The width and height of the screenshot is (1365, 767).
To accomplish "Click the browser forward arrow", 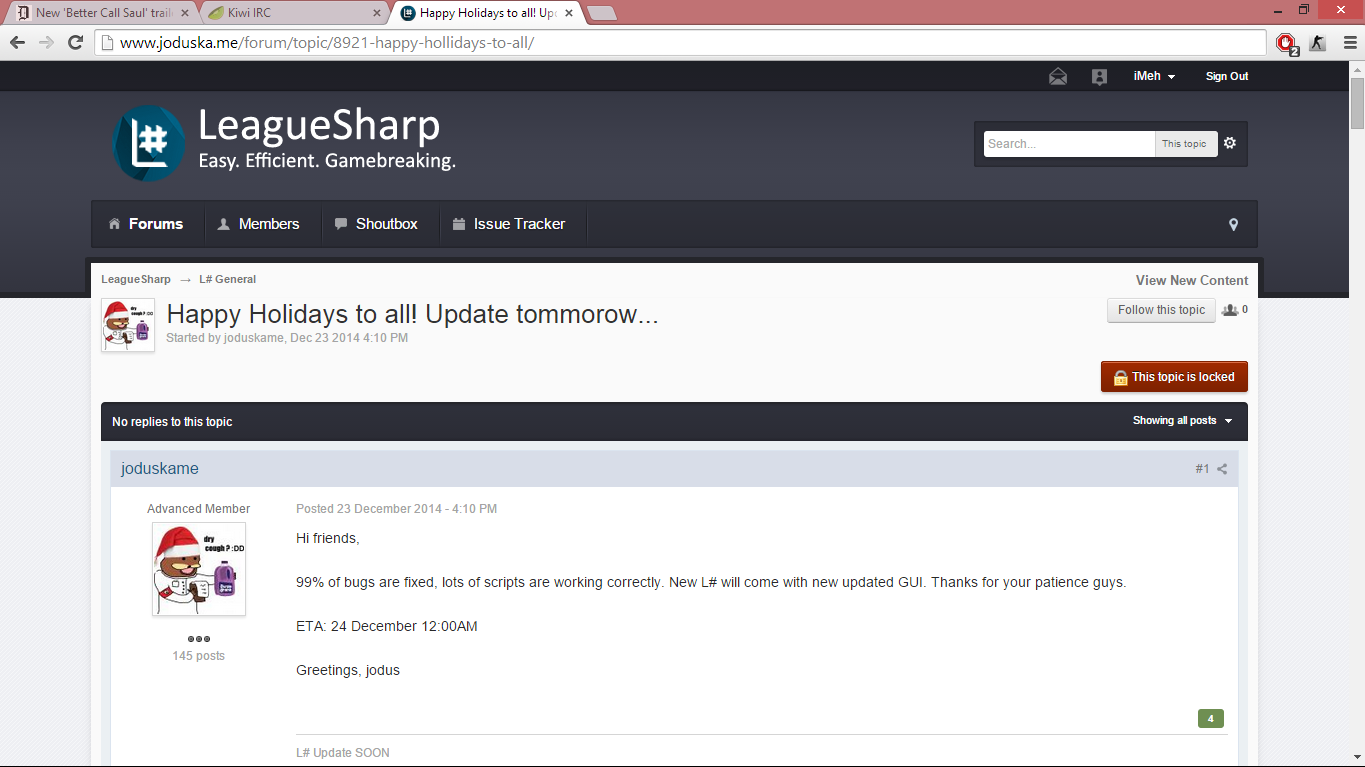I will point(46,42).
